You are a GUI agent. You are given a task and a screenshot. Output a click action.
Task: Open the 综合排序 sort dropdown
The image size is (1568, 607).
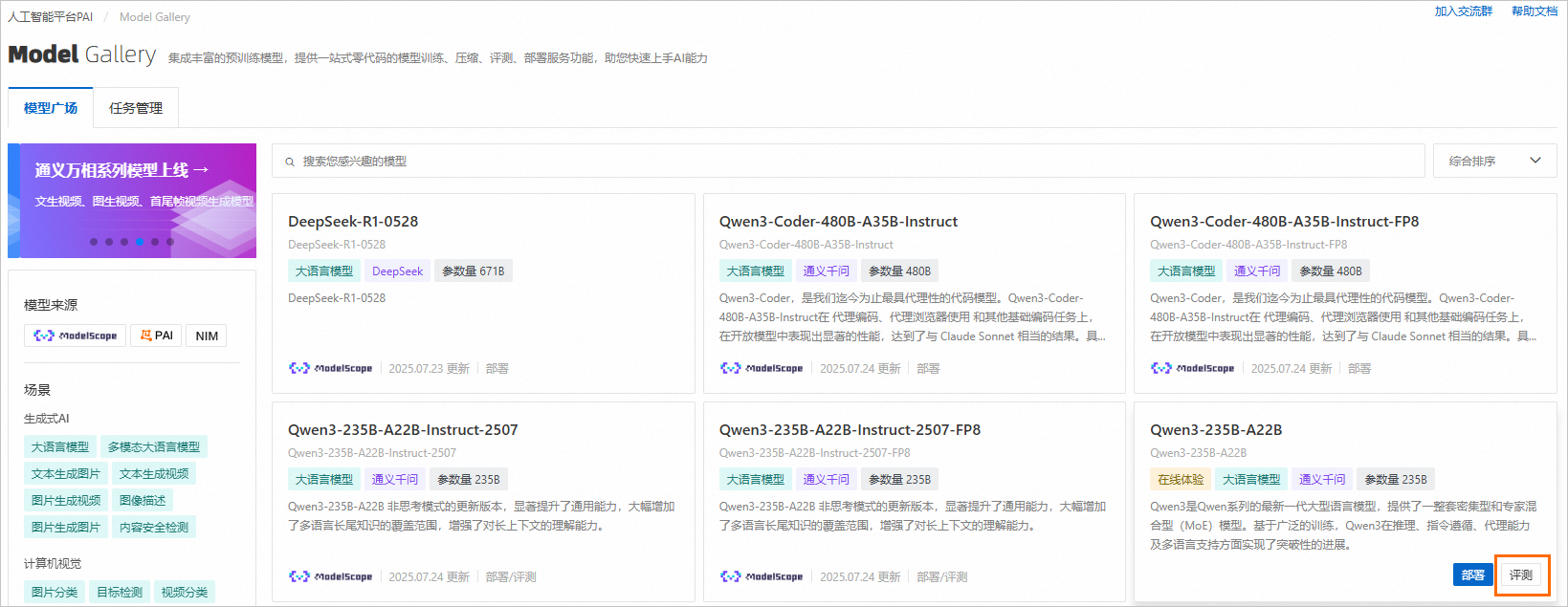point(1494,161)
